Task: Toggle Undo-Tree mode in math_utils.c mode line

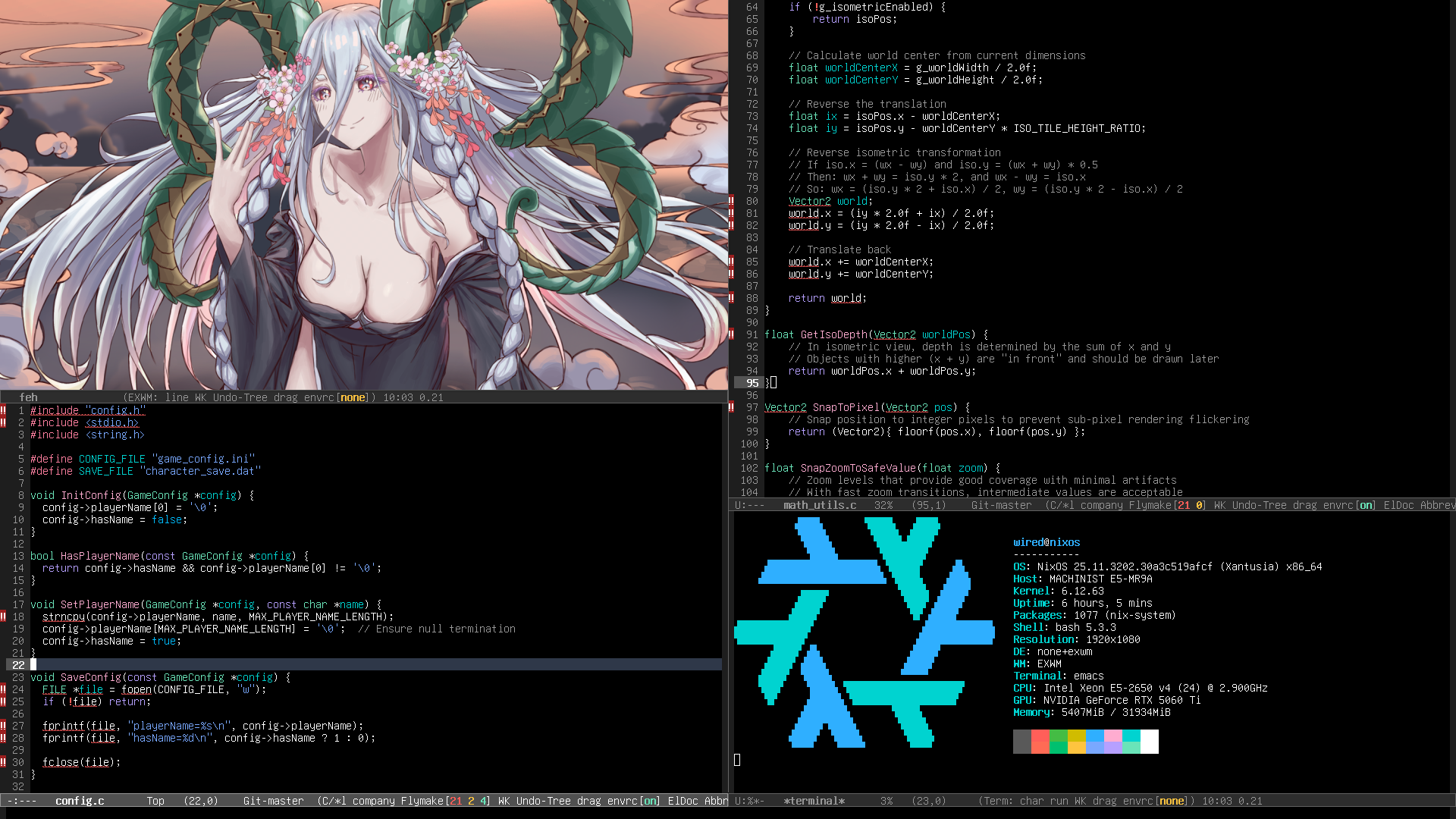Action: pos(1259,505)
